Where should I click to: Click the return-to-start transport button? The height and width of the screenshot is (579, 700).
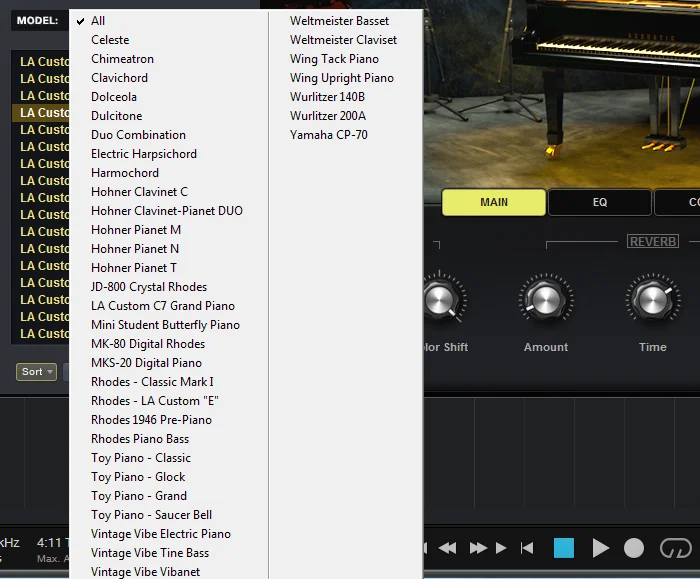527,548
